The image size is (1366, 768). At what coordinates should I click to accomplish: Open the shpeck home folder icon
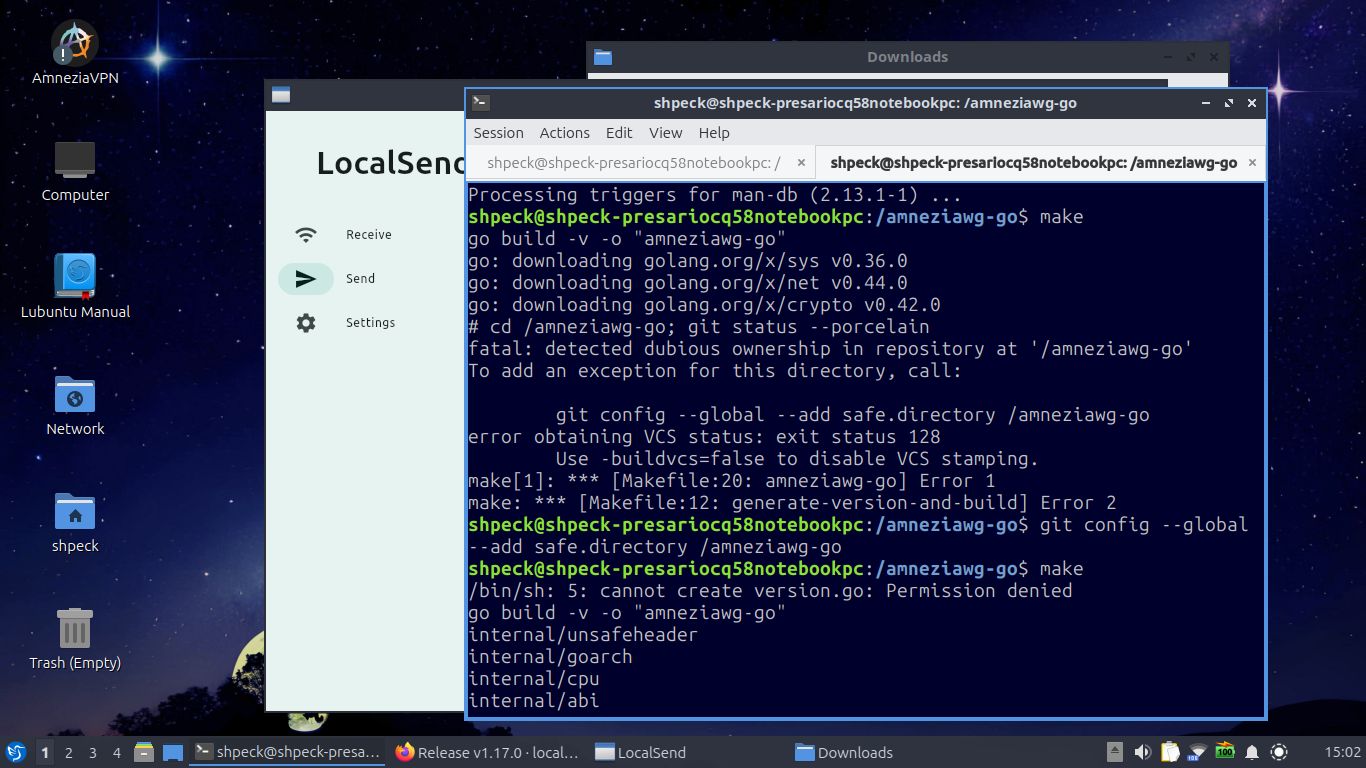point(75,521)
